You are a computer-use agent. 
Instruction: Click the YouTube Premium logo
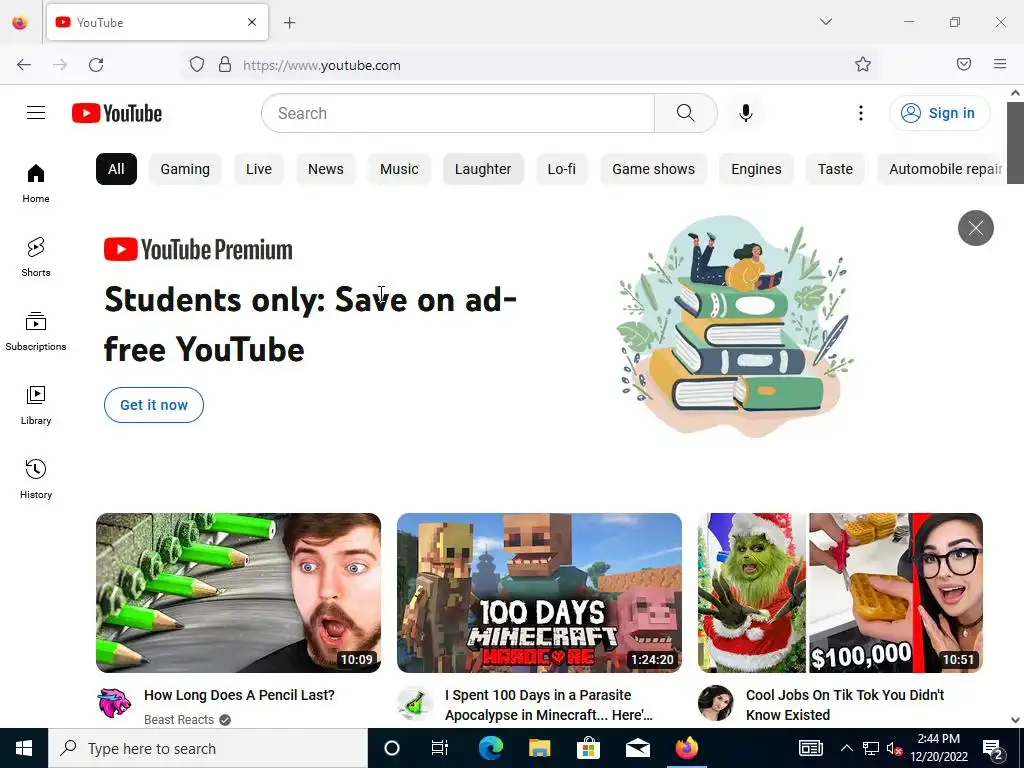coord(198,249)
